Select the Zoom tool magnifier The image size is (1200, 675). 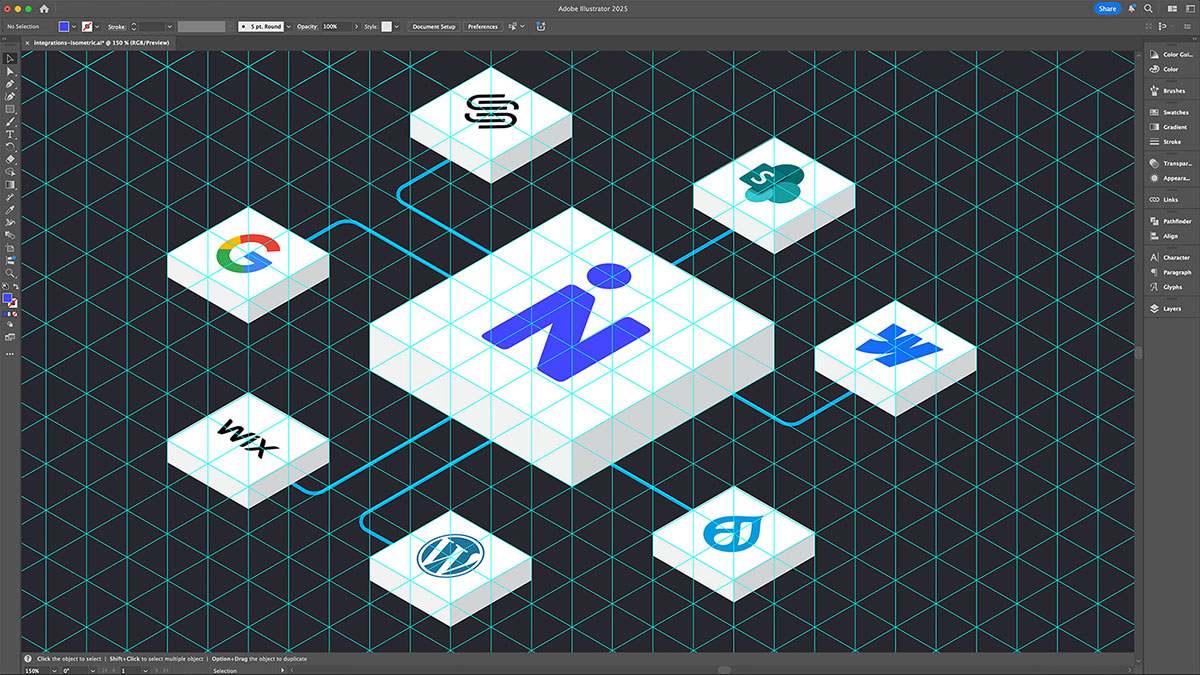pos(10,272)
